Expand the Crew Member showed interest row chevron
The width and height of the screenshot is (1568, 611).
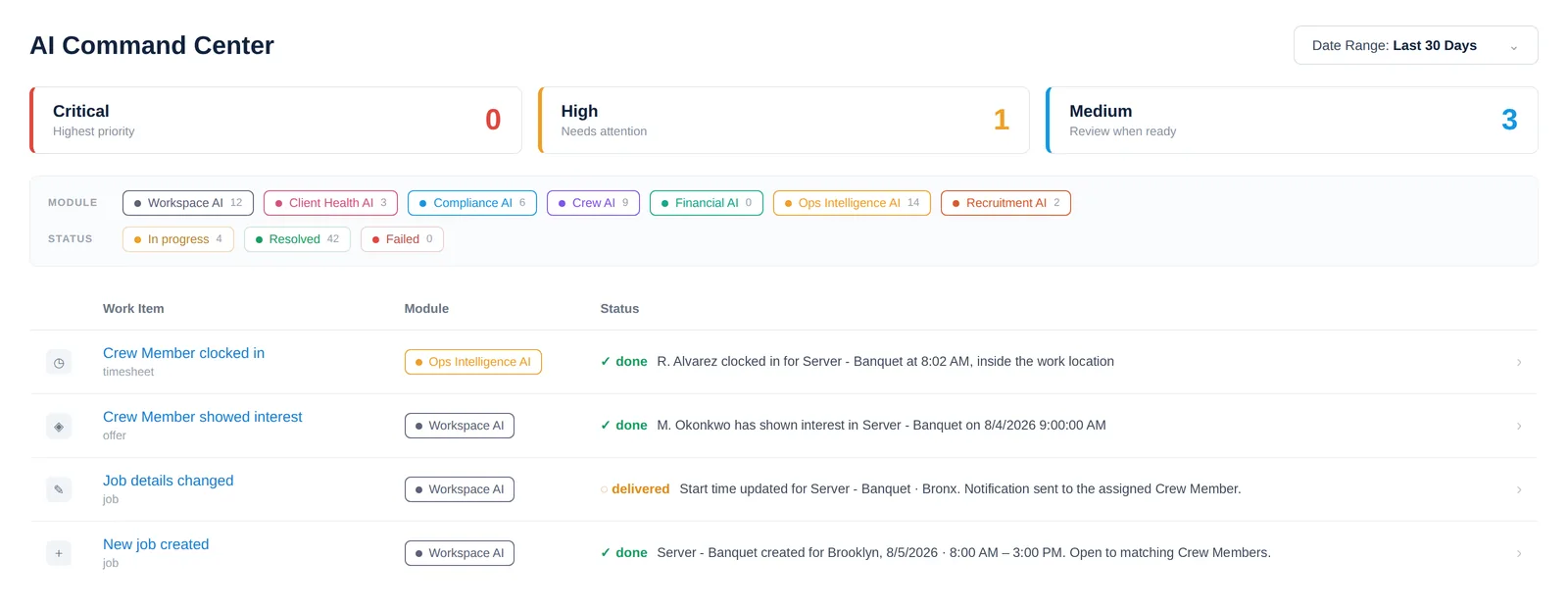[1519, 426]
